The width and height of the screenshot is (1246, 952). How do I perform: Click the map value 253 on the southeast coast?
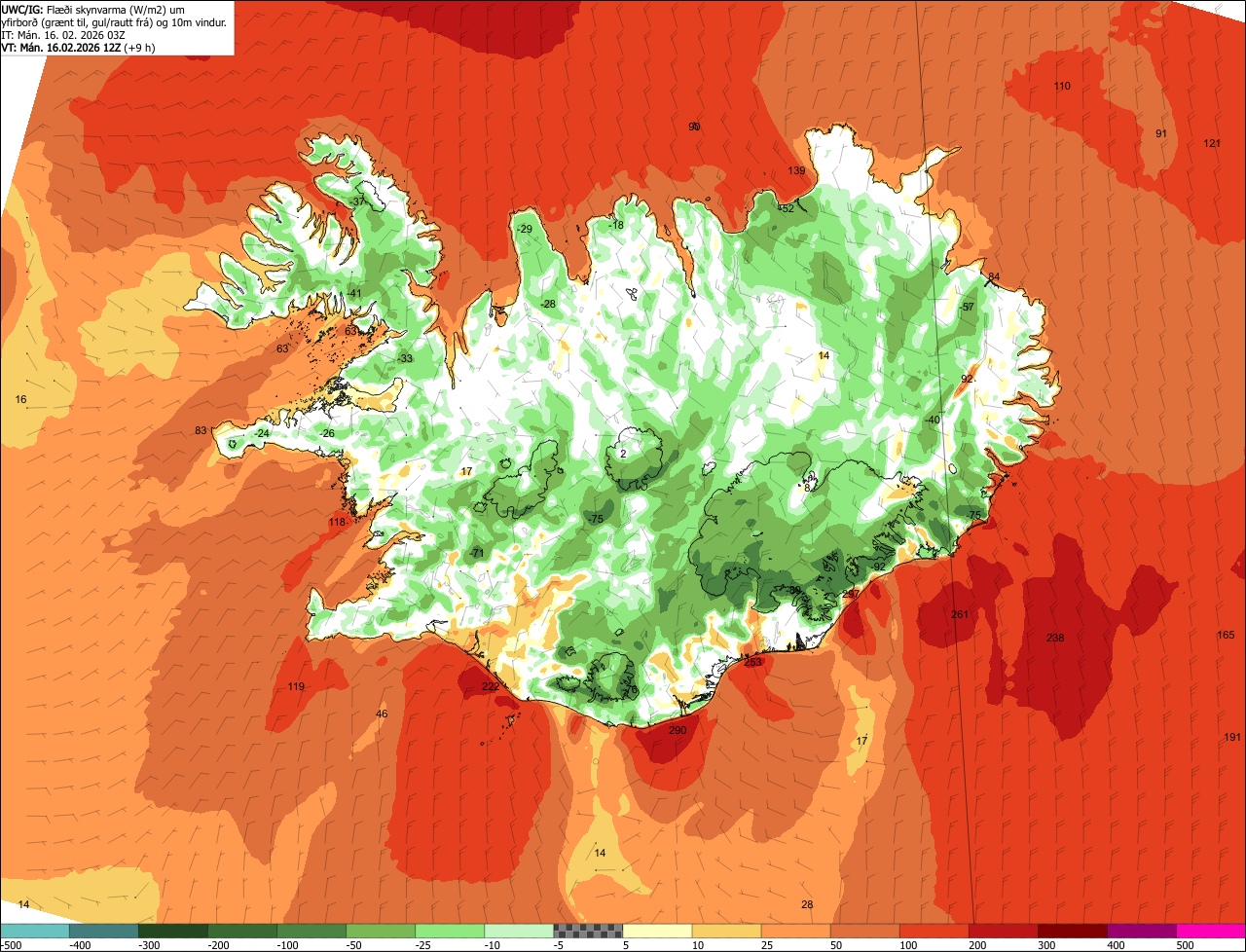[752, 662]
